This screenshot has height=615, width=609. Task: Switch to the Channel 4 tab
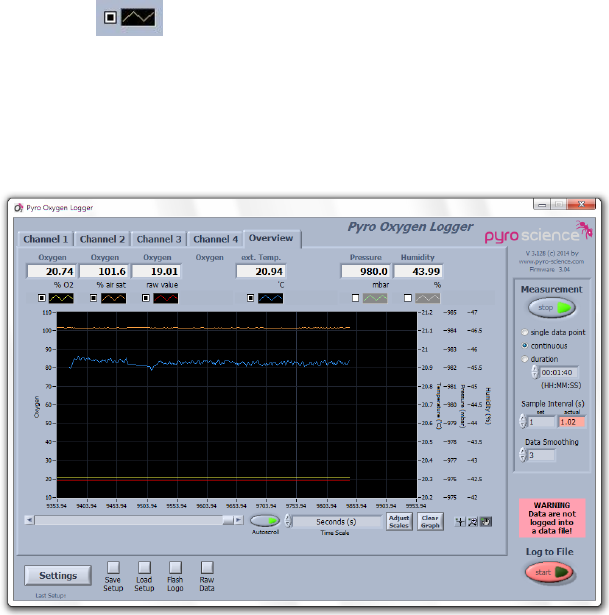pos(215,239)
